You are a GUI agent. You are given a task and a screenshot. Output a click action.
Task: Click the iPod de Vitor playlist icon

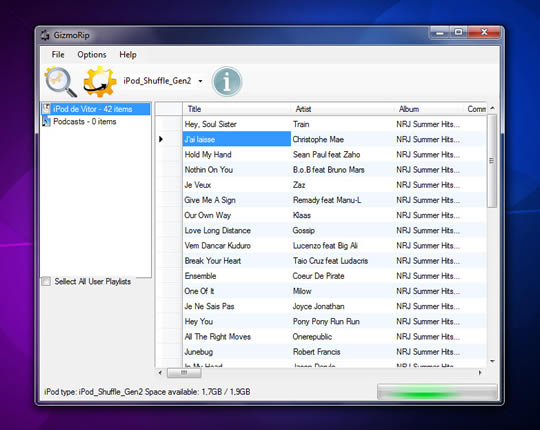46,109
